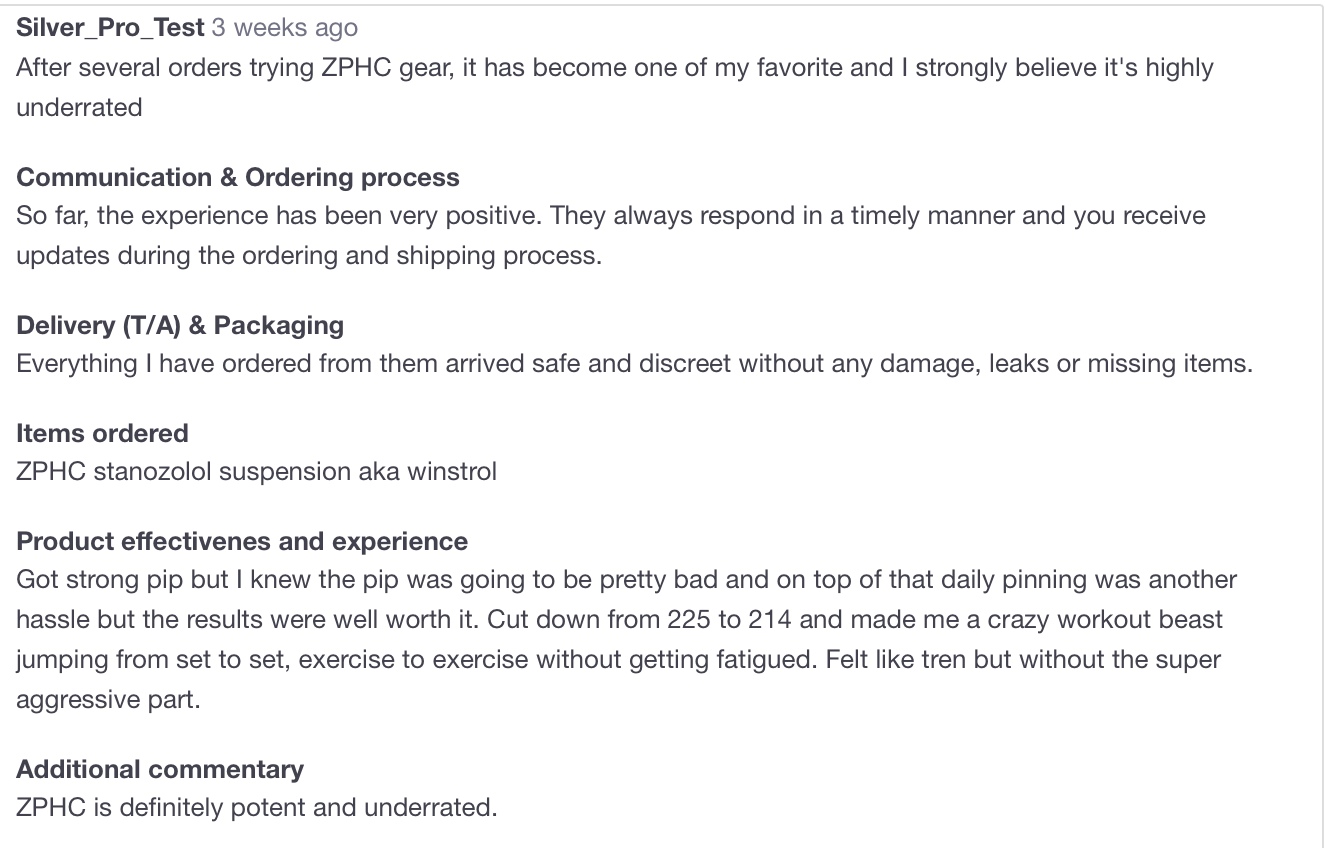Screen dimensions: 1326x848
Task: Click the "aggressive part." line
Action: coord(108,698)
